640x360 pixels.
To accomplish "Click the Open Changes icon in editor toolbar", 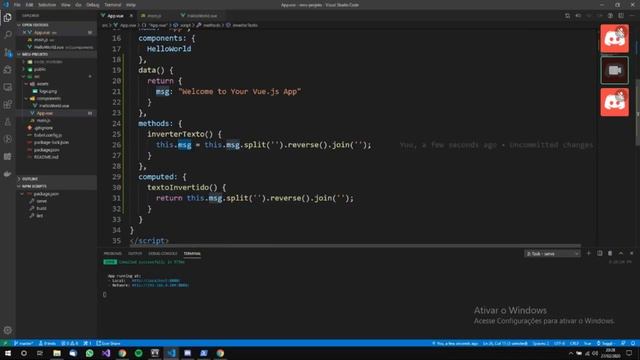I will (x=567, y=16).
